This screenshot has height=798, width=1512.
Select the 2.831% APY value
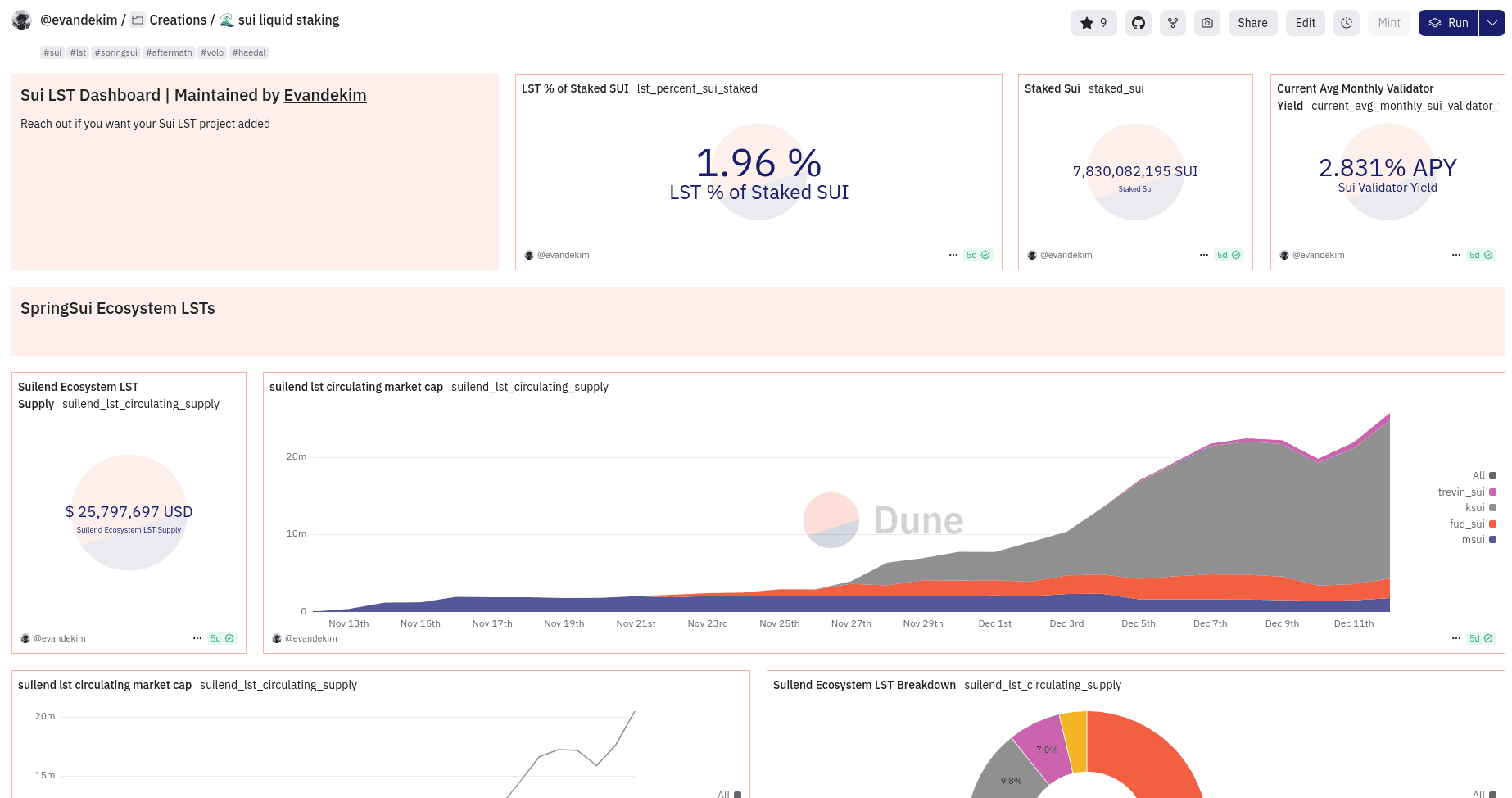(x=1388, y=168)
